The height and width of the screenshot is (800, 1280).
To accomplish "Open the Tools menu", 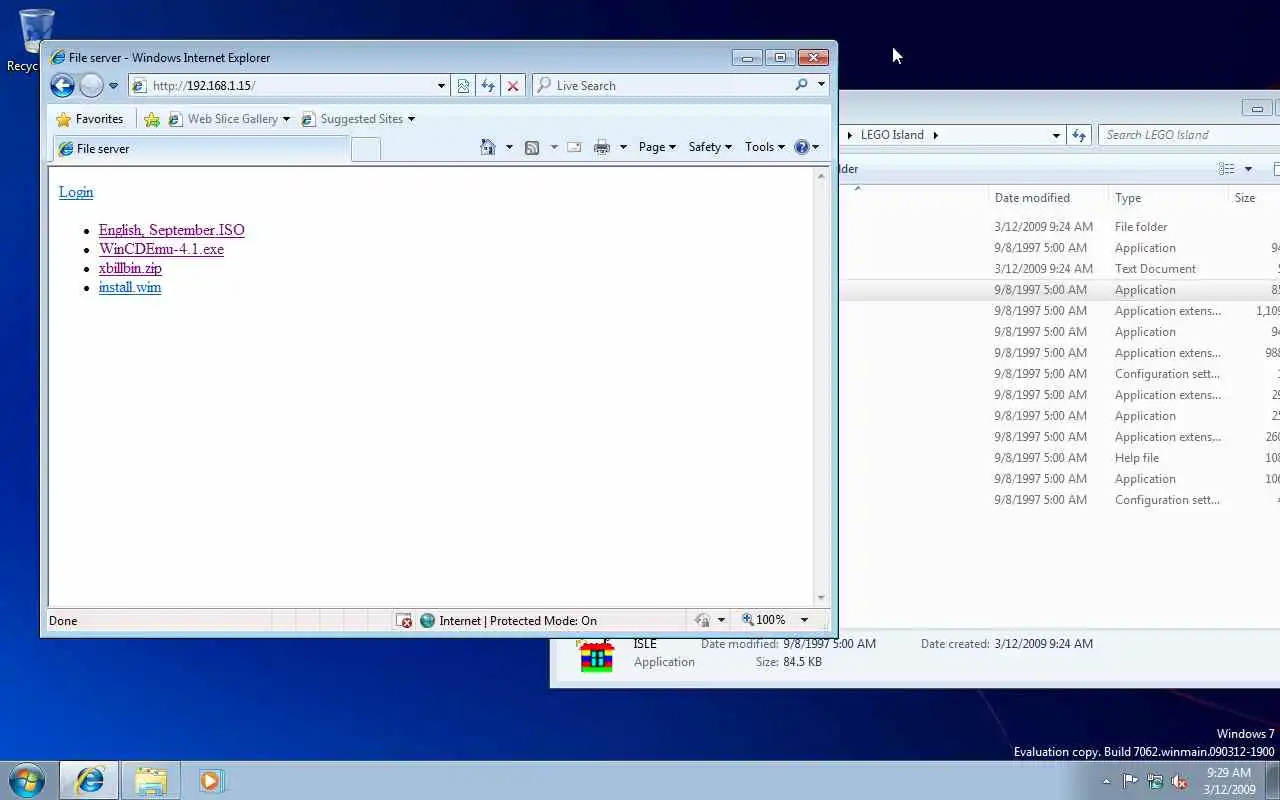I will click(765, 147).
